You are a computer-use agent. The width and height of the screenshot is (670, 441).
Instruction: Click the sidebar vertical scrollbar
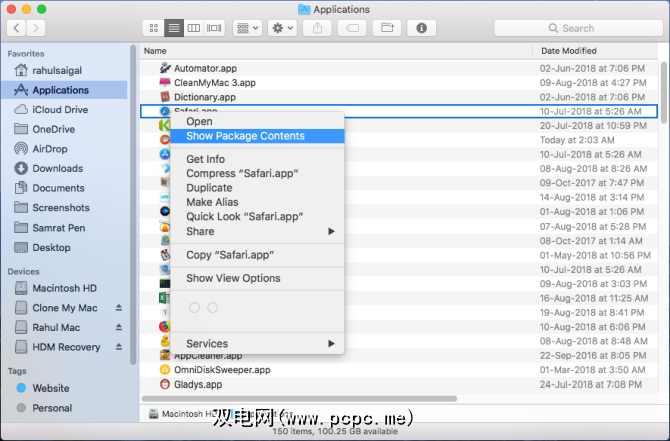(133, 205)
